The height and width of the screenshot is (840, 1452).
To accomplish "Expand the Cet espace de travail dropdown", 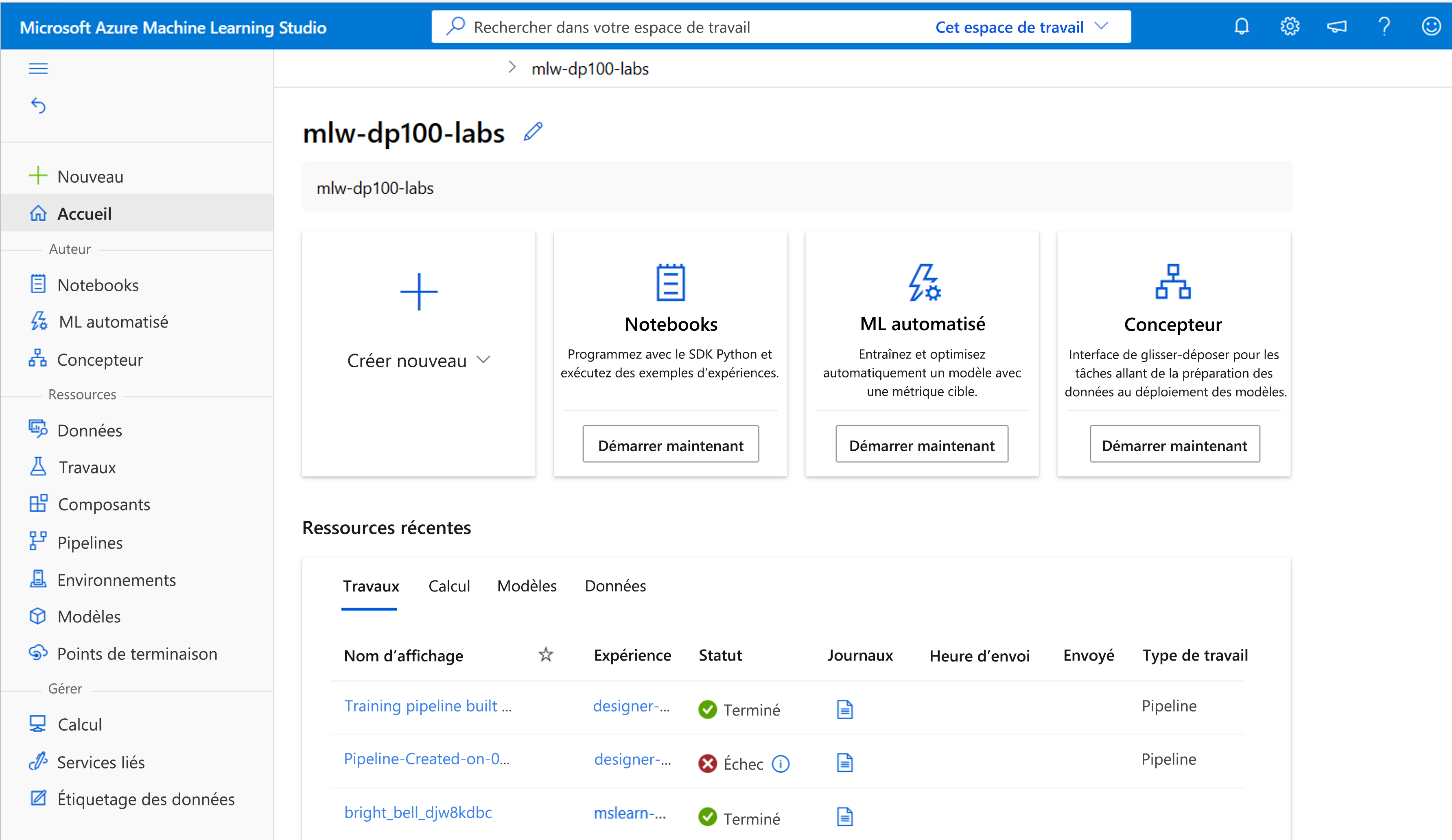I will (x=1021, y=26).
